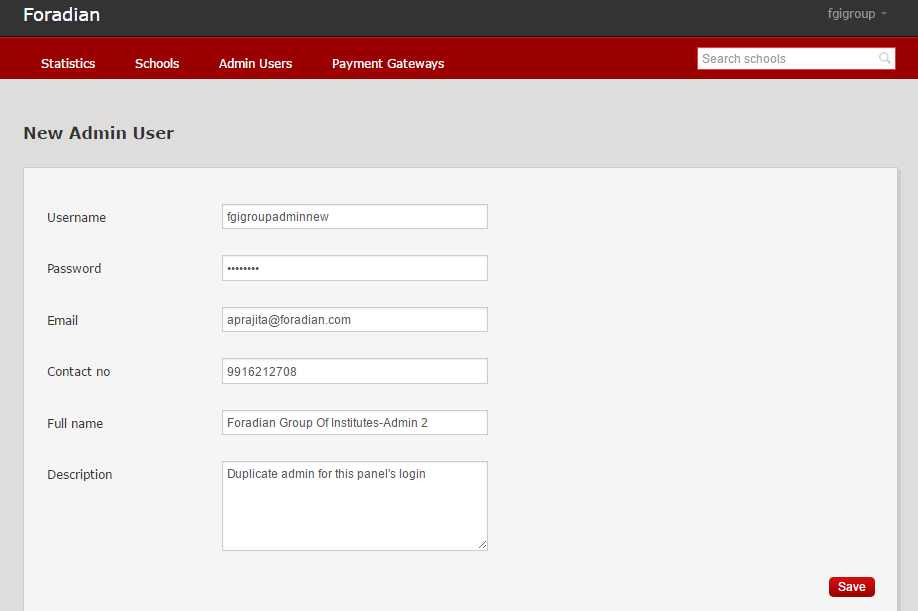
Task: Select the Email field with aprajita@foradian.com
Action: 354,319
